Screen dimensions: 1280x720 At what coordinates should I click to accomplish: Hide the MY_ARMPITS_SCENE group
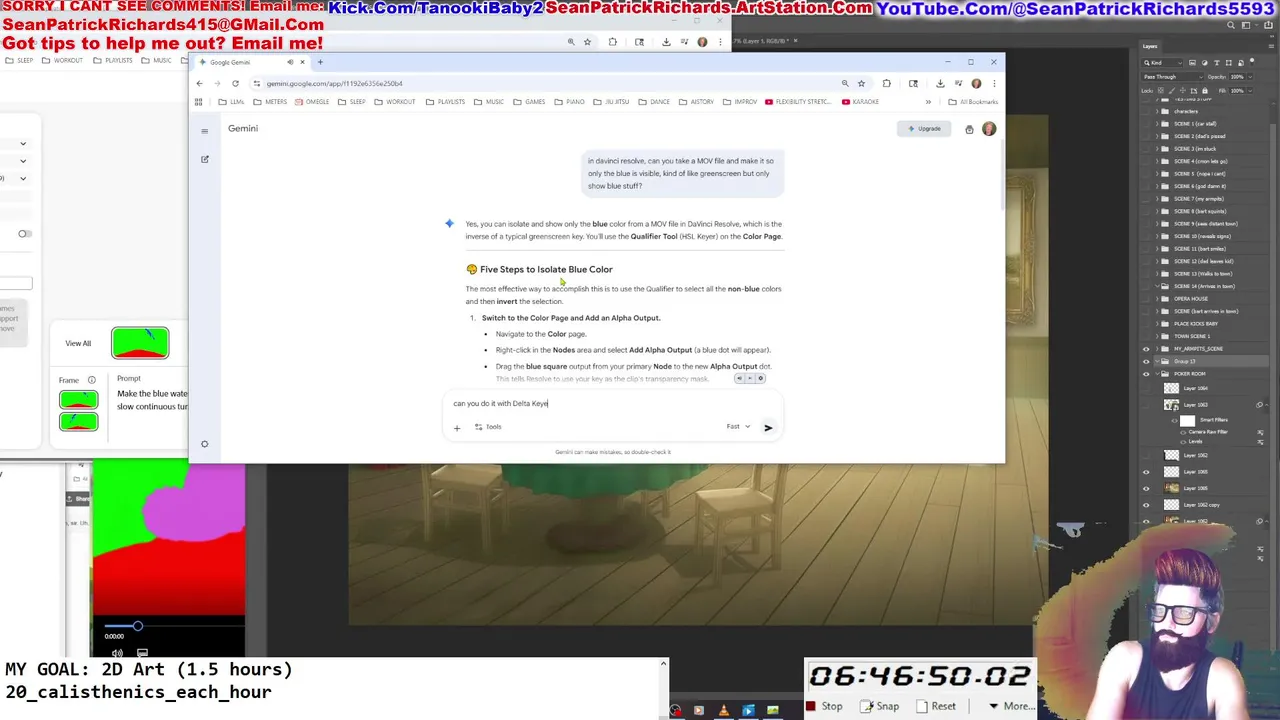click(x=1146, y=349)
